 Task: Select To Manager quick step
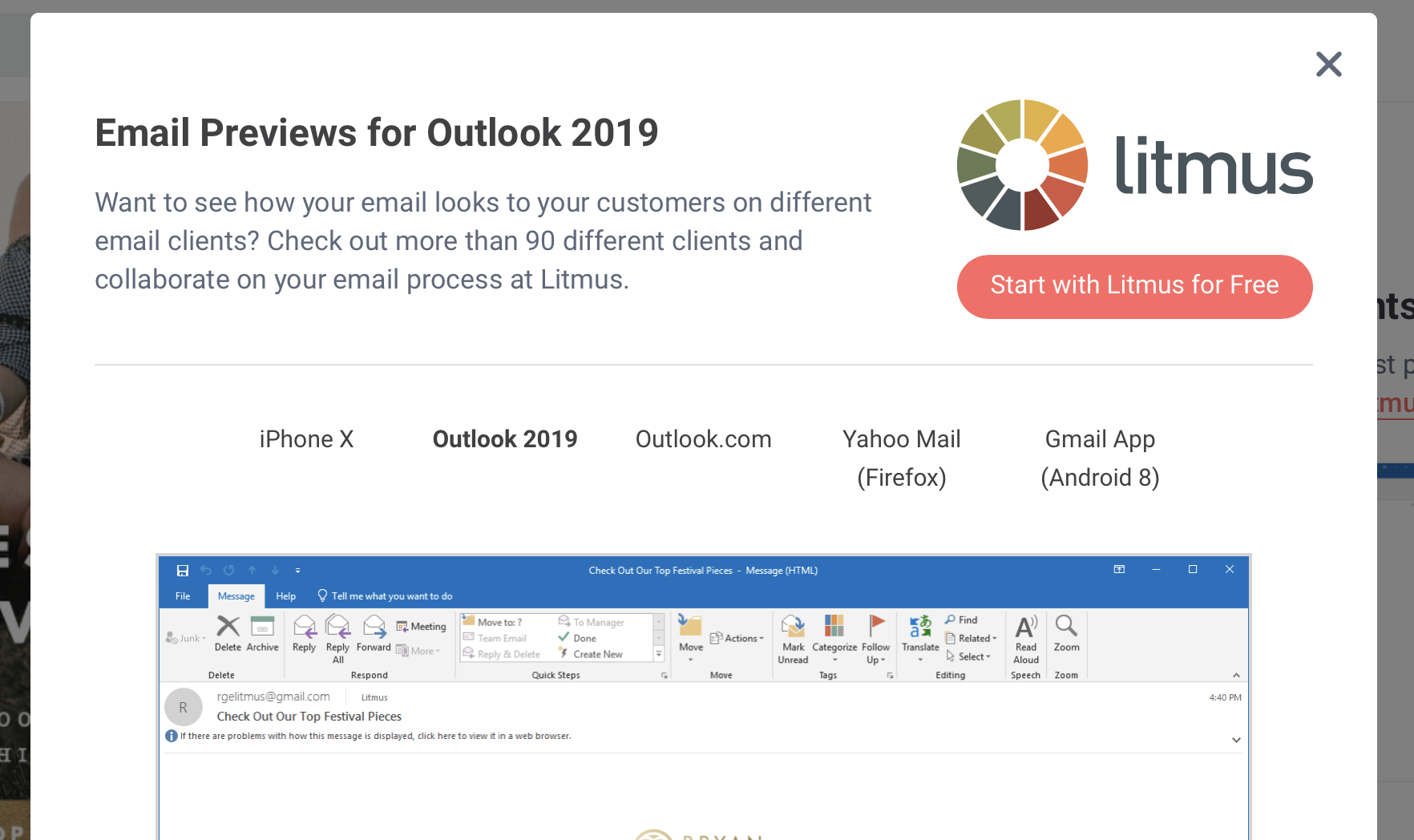point(592,622)
